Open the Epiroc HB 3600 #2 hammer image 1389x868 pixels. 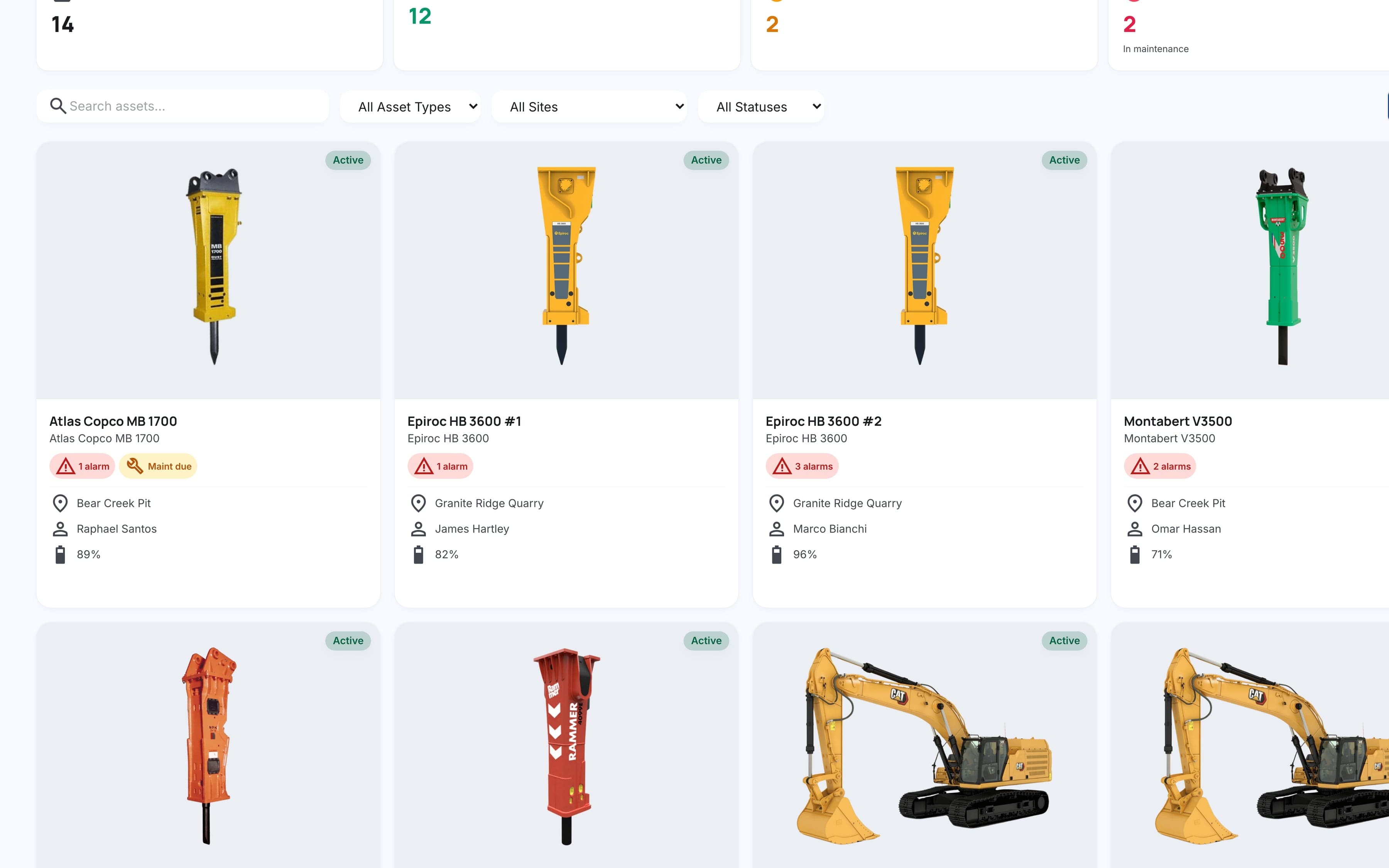coord(925,266)
